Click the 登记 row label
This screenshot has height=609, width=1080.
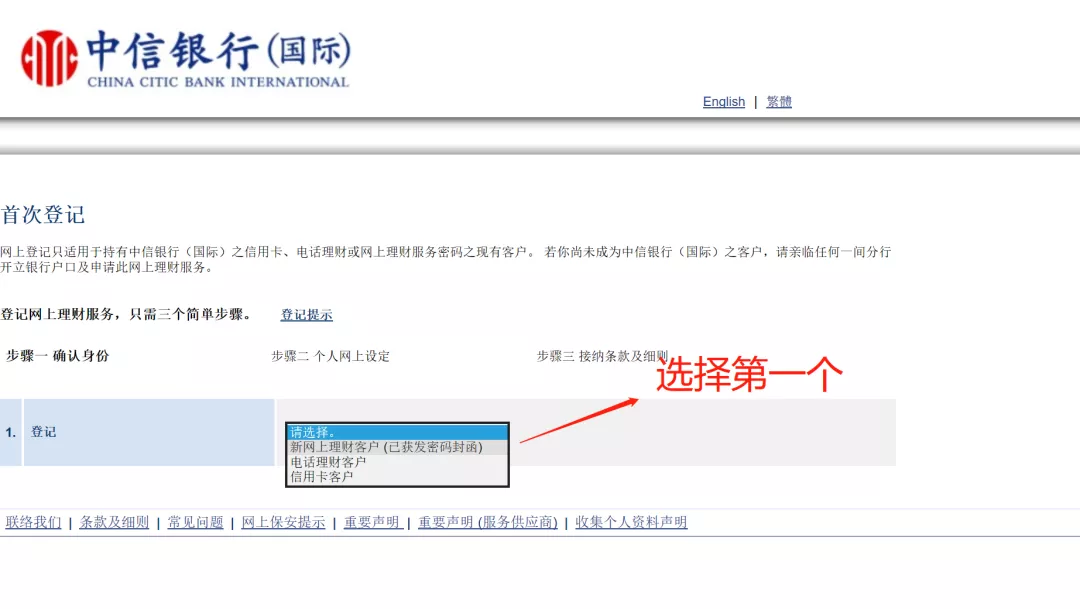tap(43, 432)
